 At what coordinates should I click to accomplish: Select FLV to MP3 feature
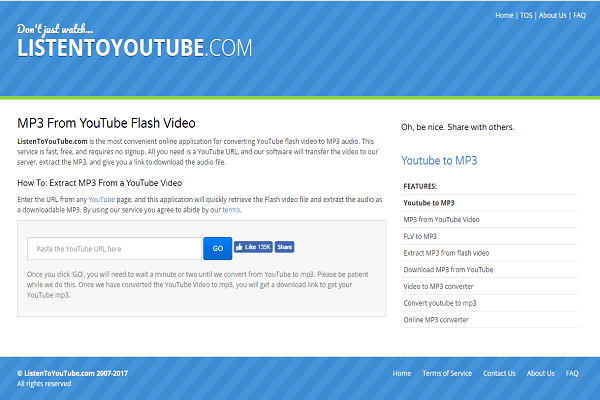click(420, 236)
